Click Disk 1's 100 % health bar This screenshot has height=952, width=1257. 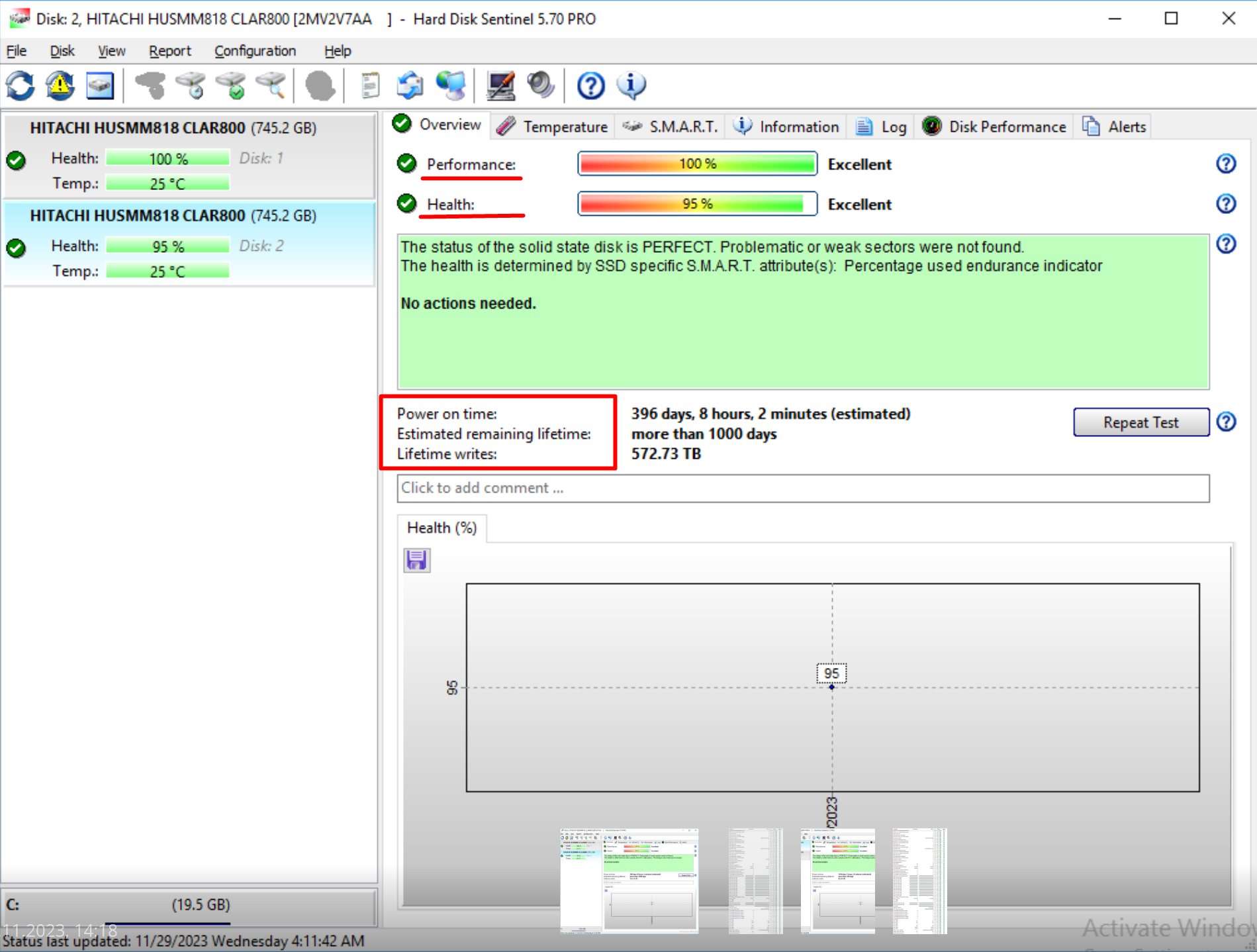click(x=167, y=159)
